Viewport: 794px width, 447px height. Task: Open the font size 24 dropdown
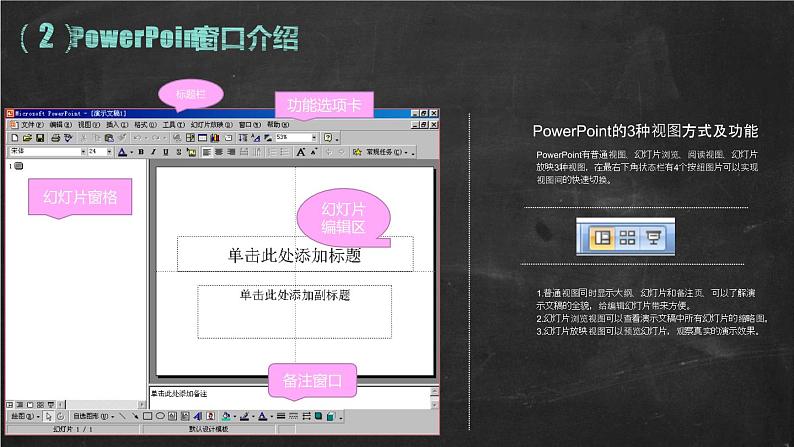click(x=109, y=151)
